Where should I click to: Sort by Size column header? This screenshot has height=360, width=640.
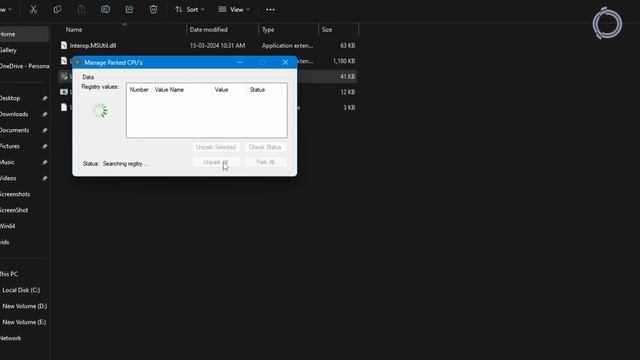(327, 29)
